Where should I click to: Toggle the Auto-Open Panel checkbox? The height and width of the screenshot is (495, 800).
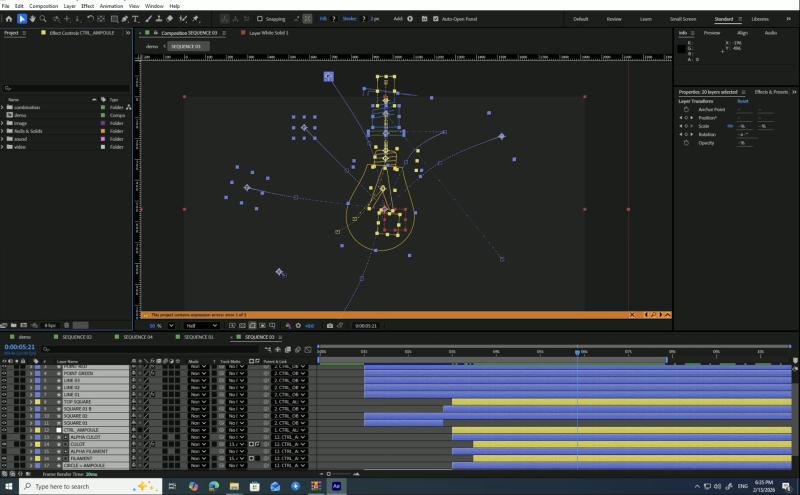click(x=436, y=19)
